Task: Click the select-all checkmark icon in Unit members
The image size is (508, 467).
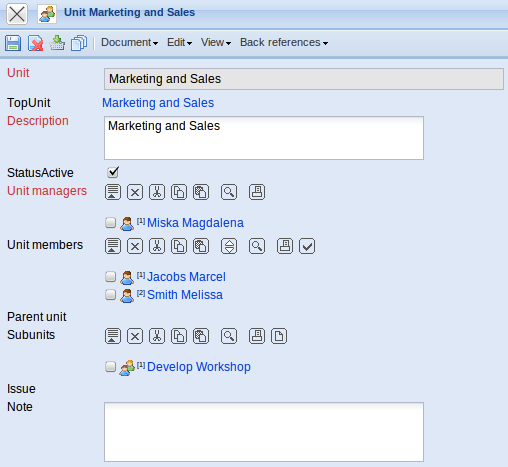Action: [307, 246]
